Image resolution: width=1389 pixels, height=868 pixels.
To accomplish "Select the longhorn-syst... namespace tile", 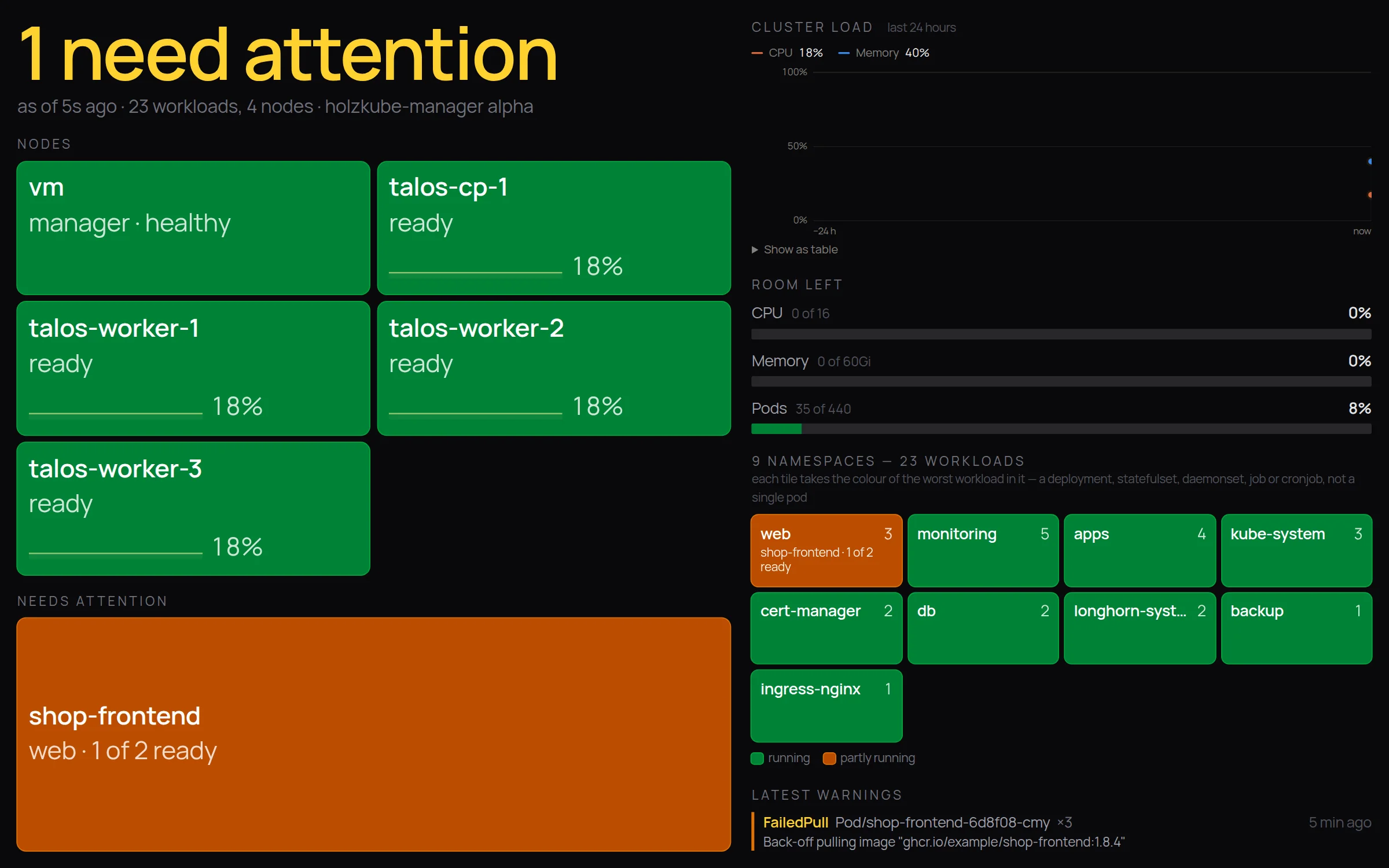I will pyautogui.click(x=1140, y=628).
